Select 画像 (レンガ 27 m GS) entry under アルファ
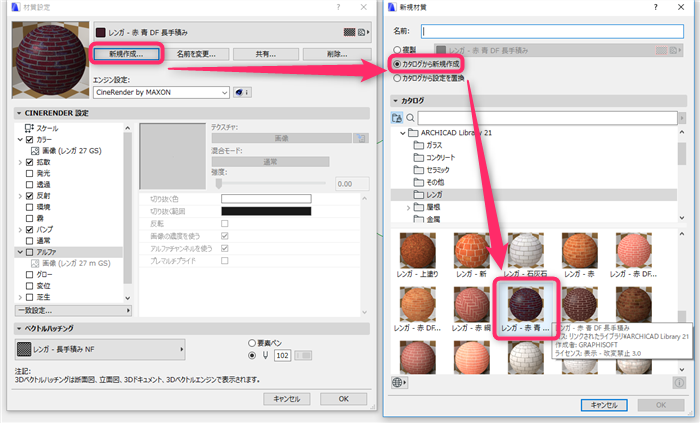 (x=71, y=263)
